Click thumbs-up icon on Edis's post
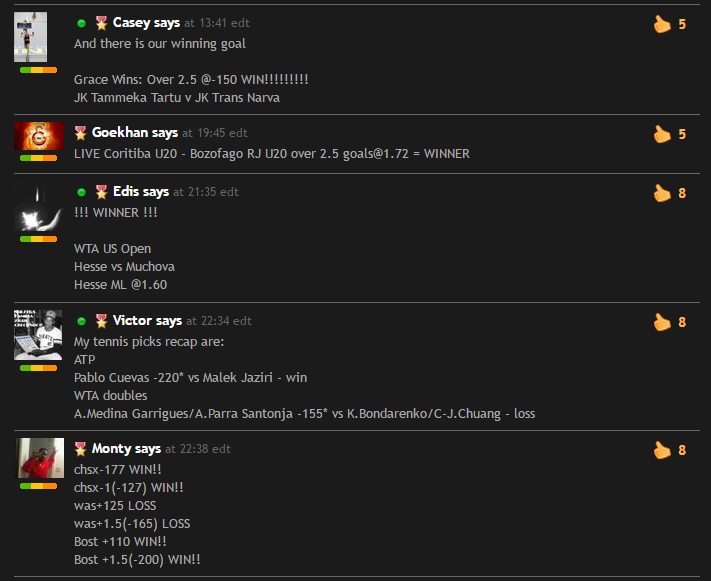The image size is (711, 581). [662, 193]
